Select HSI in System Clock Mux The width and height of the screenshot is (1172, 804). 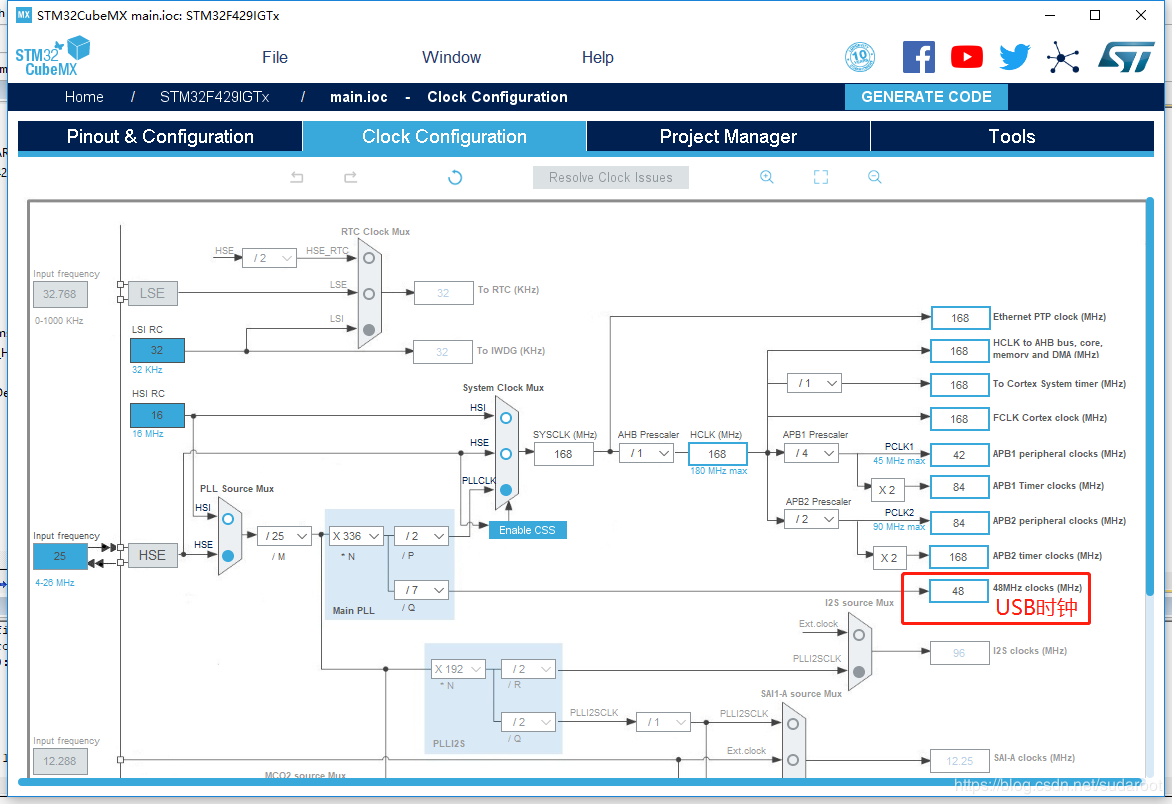[x=506, y=418]
